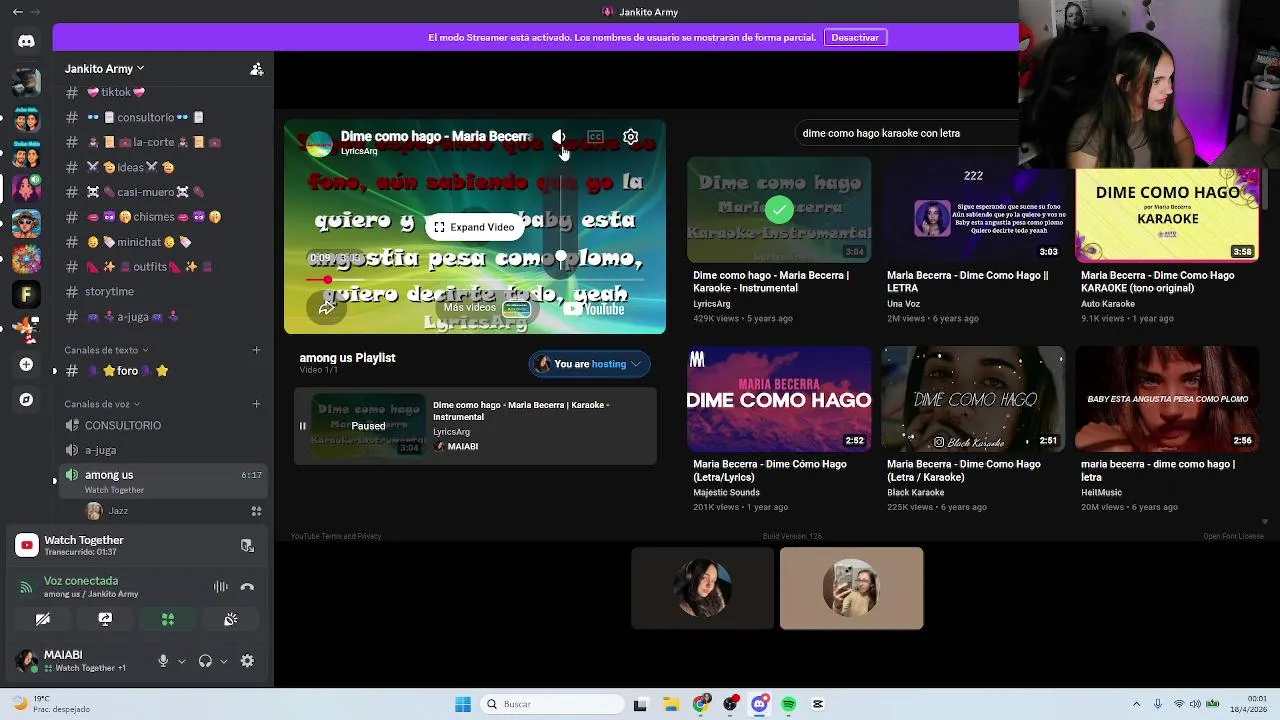The width and height of the screenshot is (1280, 720).
Task: Create channel in Canales de texto
Action: pyautogui.click(x=256, y=350)
